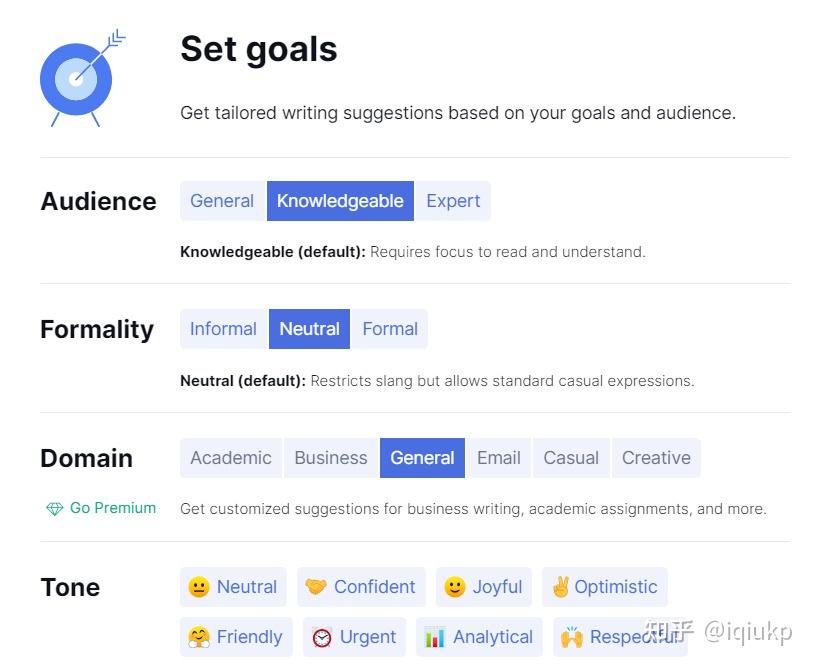The image size is (813, 667).
Task: Select the Neutral face emoji tone
Action: [233, 587]
